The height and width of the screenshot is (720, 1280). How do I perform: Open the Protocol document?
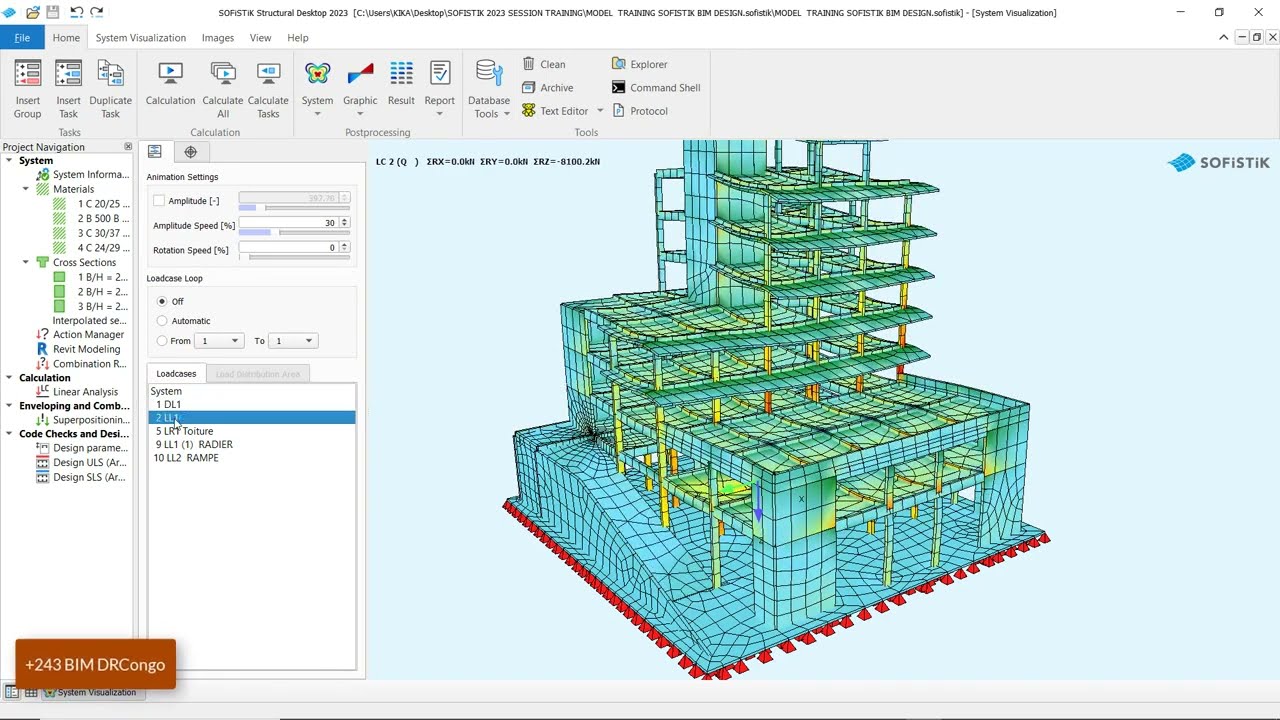pos(639,111)
